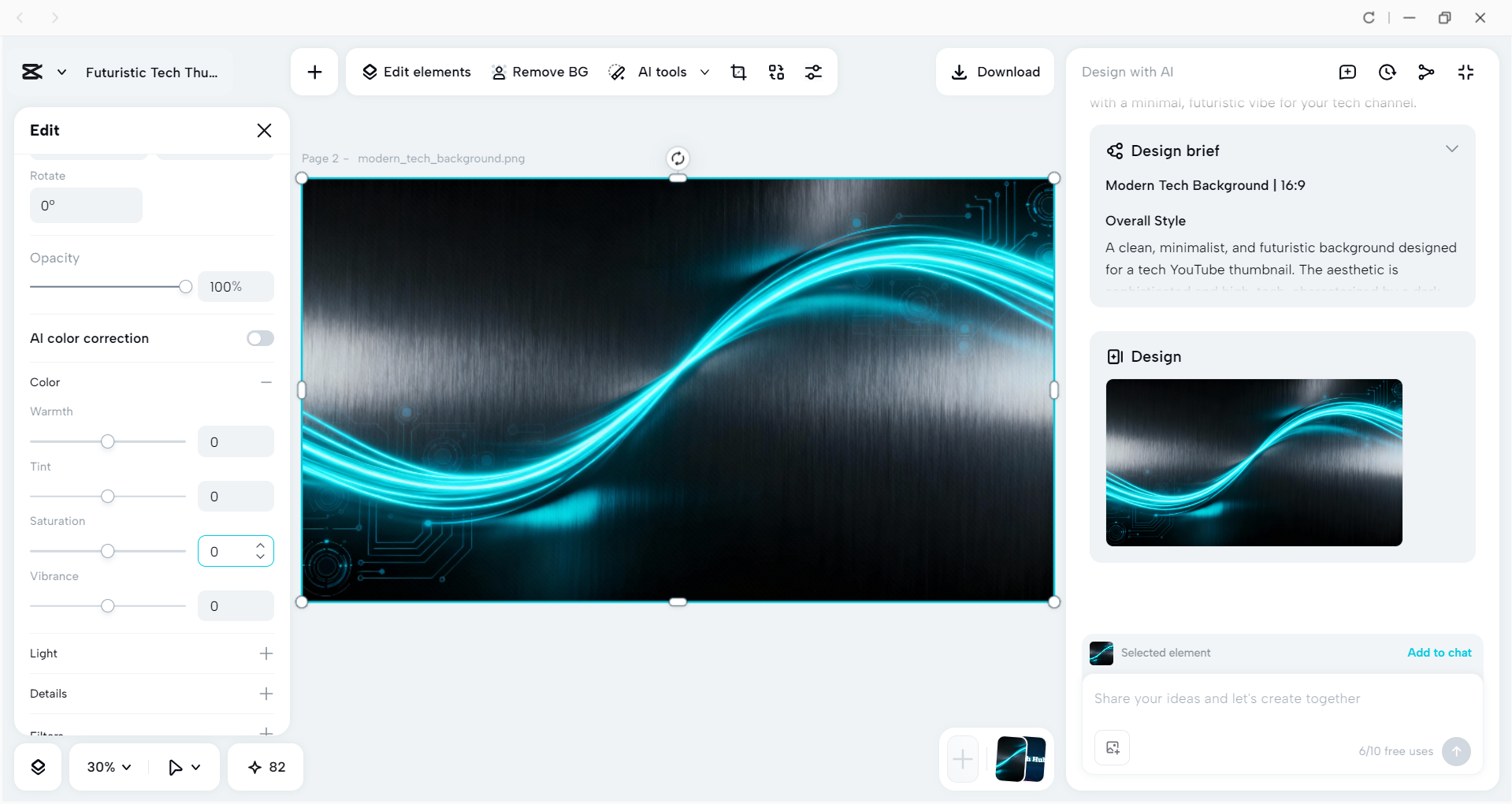
Task: Click the regenerate icon above the selected image
Action: (x=678, y=158)
